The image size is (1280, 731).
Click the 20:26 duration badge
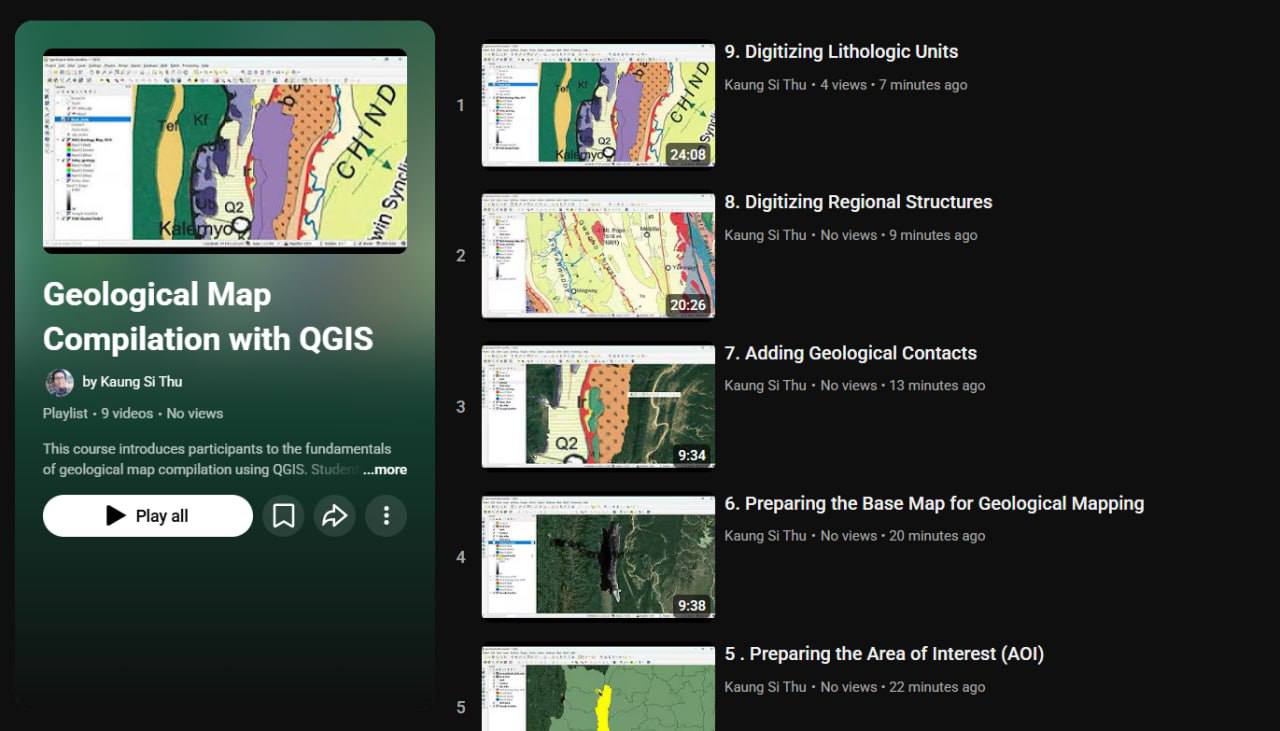point(688,305)
